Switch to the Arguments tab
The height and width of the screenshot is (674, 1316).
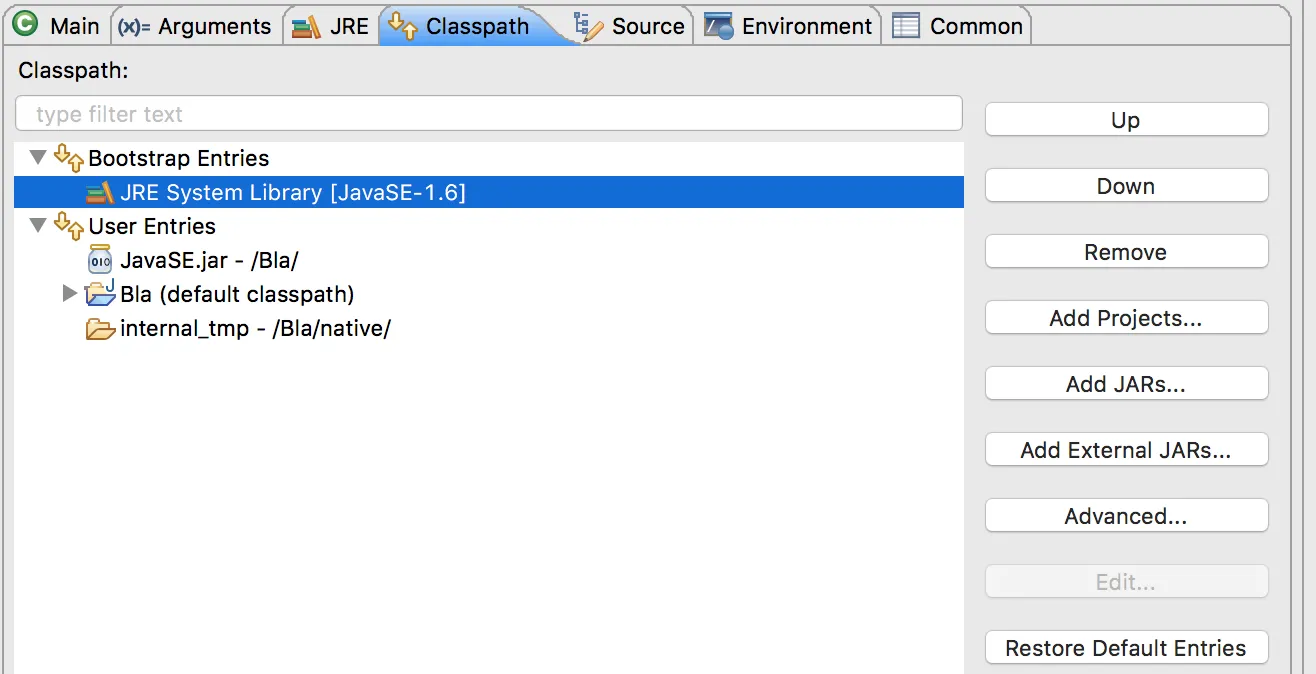(x=195, y=26)
